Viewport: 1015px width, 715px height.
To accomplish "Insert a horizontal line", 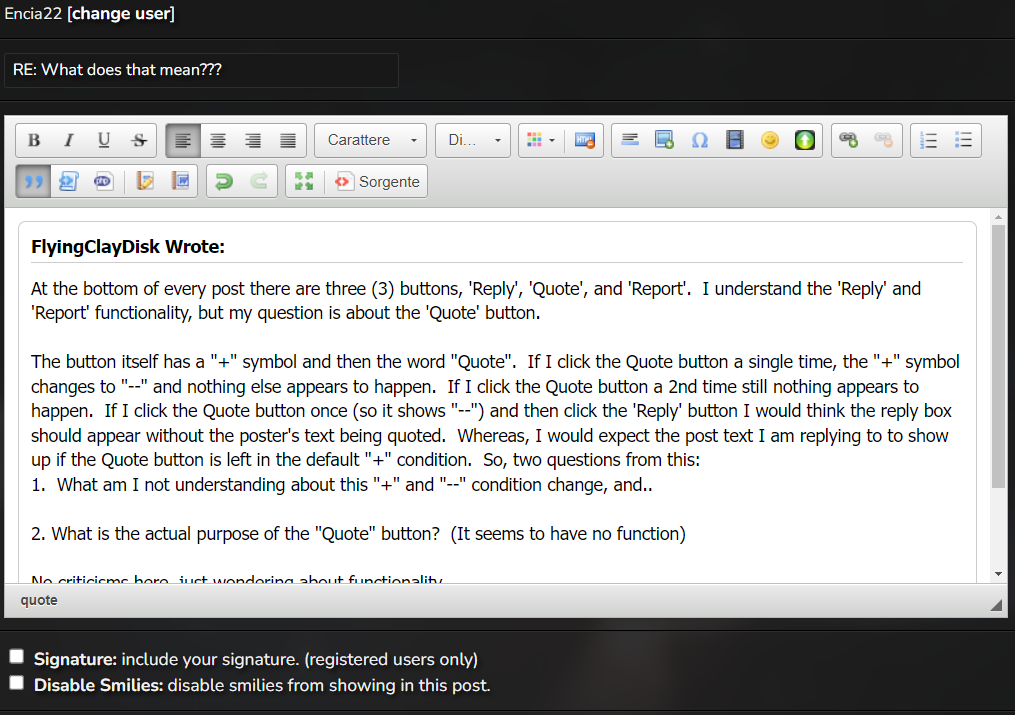I will point(630,140).
